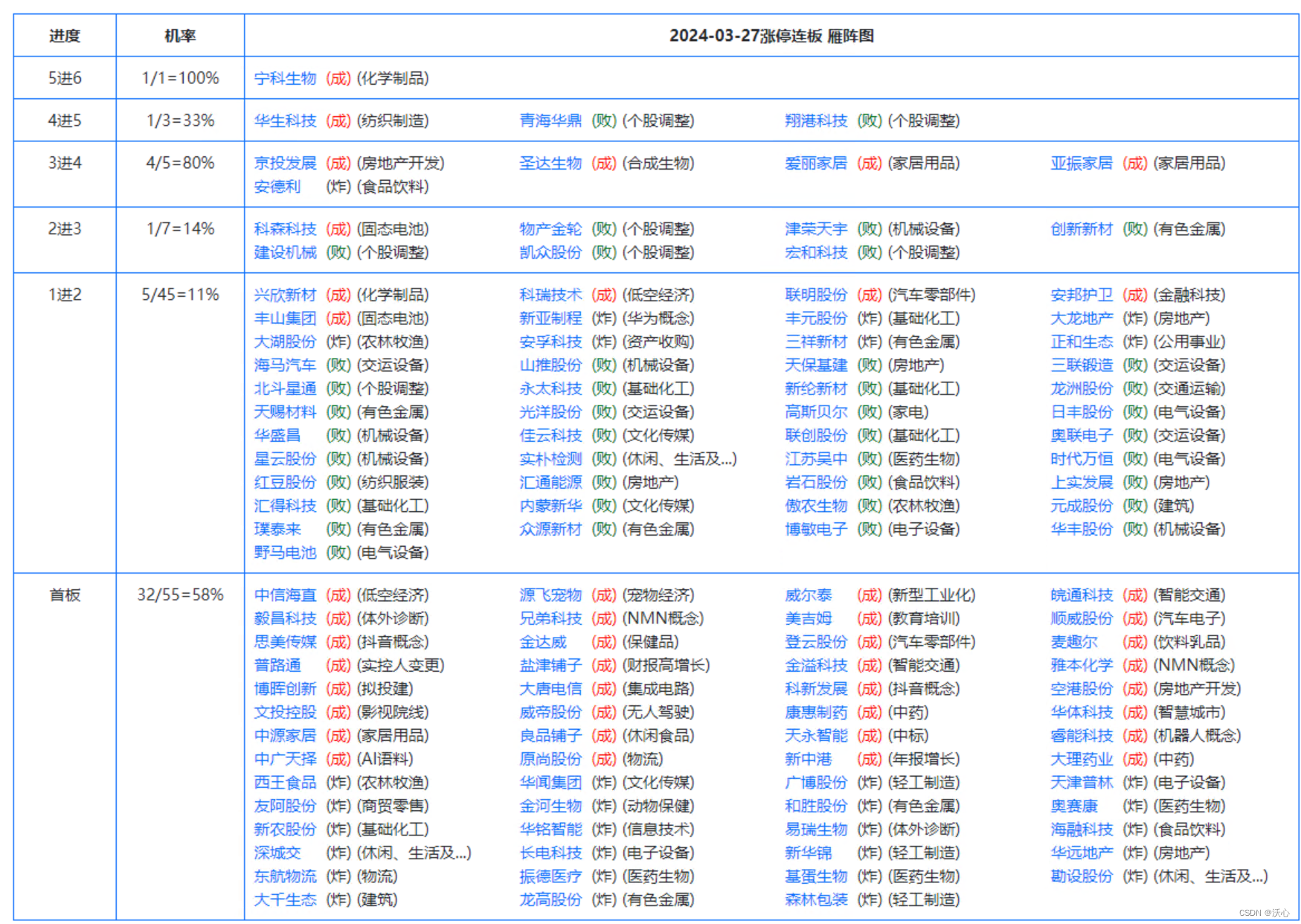Image resolution: width=1301 pixels, height=924 pixels.
Task: Open the 新亚制程 link
Action: point(550,318)
